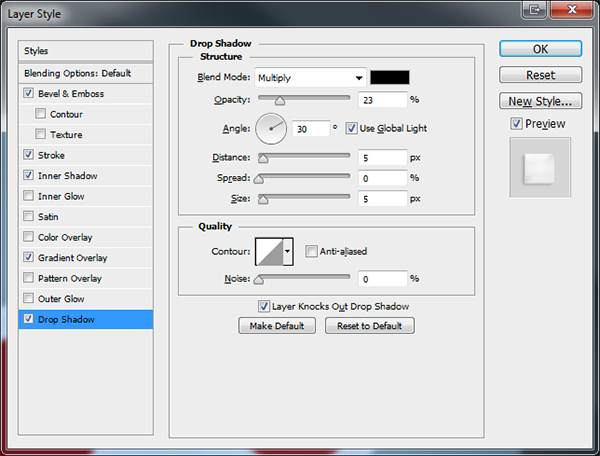
Task: Uncheck the Preview checkbox
Action: click(516, 124)
